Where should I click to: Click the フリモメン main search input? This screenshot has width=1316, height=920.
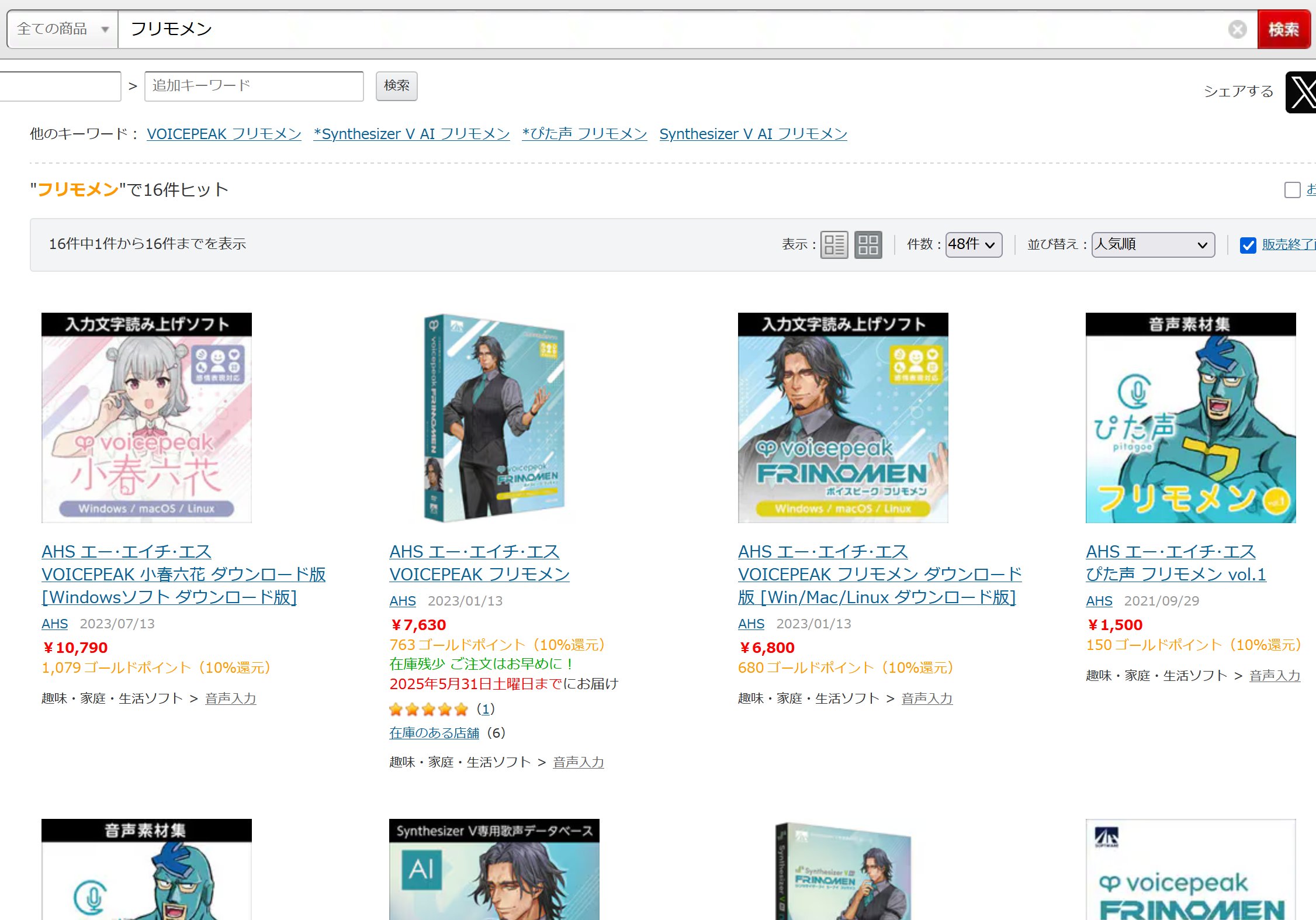[672, 29]
